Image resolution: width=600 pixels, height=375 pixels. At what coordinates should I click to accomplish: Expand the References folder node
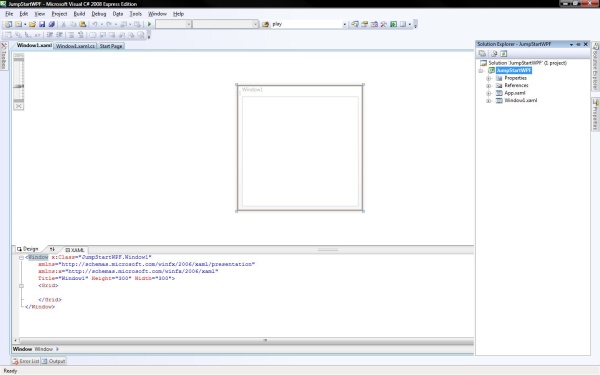coord(489,86)
